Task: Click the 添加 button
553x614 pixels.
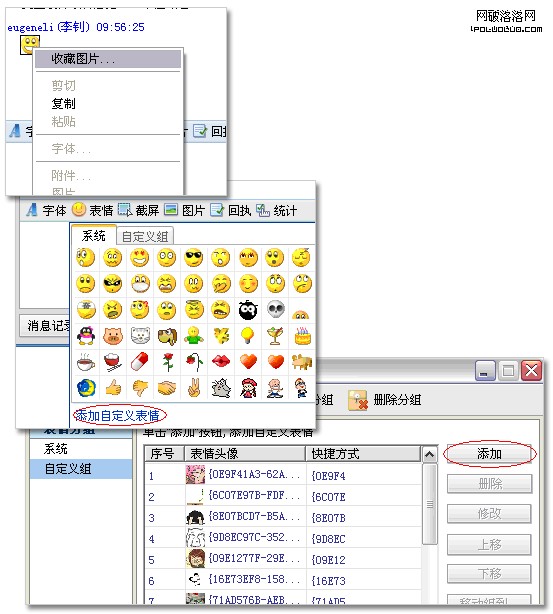Action: click(489, 454)
